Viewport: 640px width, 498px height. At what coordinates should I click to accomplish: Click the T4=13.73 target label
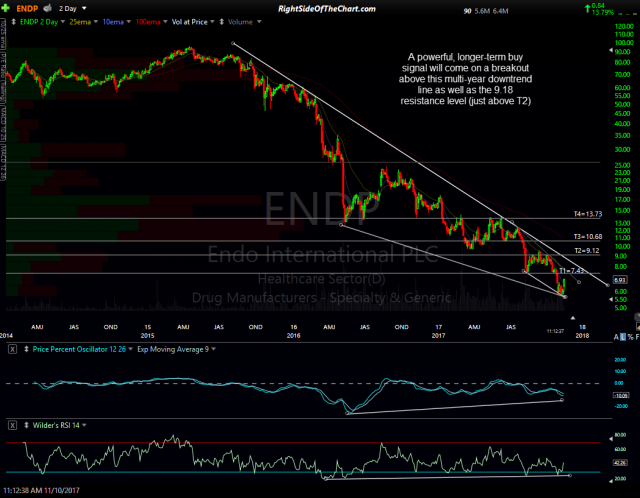pyautogui.click(x=588, y=214)
